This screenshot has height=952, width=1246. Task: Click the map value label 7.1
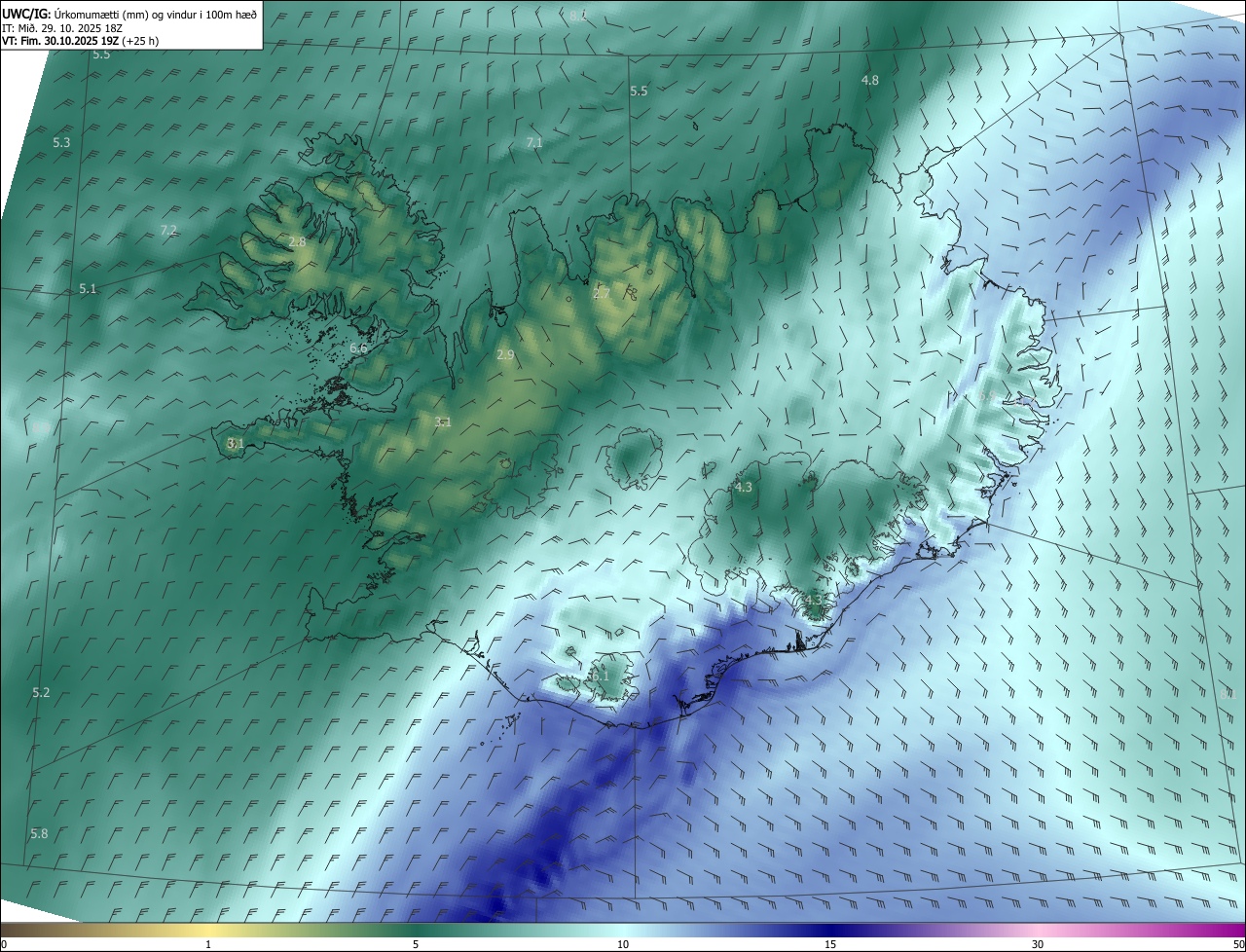click(x=534, y=143)
